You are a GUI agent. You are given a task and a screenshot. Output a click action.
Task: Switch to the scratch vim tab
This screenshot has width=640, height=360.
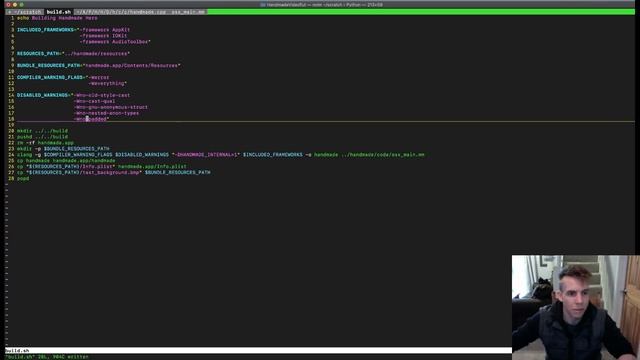tap(24, 12)
